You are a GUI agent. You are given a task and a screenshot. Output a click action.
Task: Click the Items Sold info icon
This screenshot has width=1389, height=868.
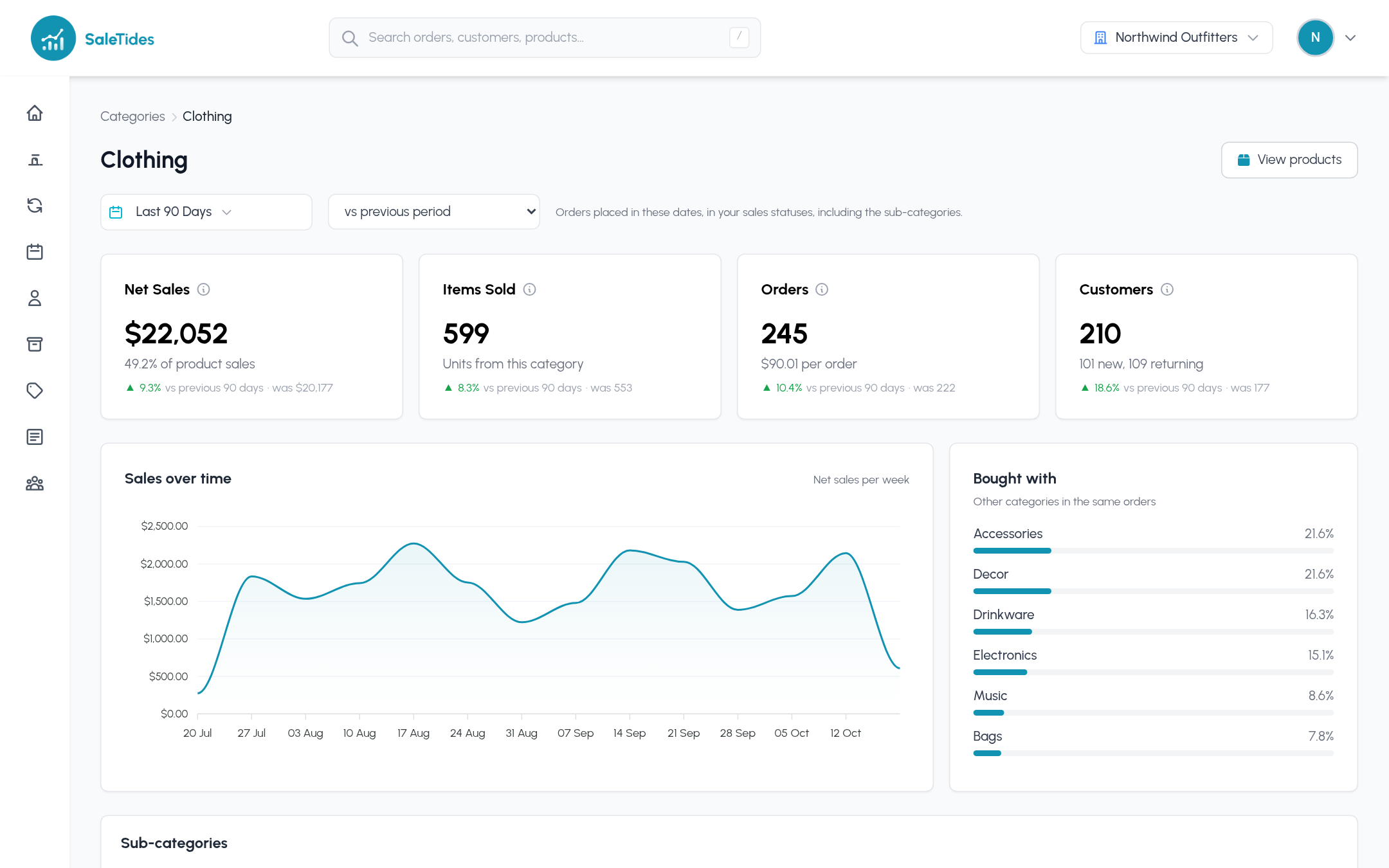tap(530, 289)
